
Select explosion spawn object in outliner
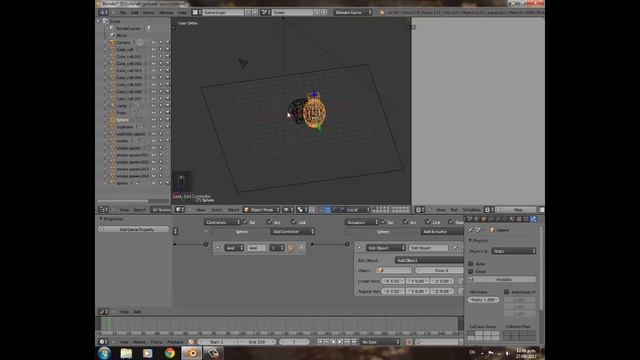pos(131,134)
